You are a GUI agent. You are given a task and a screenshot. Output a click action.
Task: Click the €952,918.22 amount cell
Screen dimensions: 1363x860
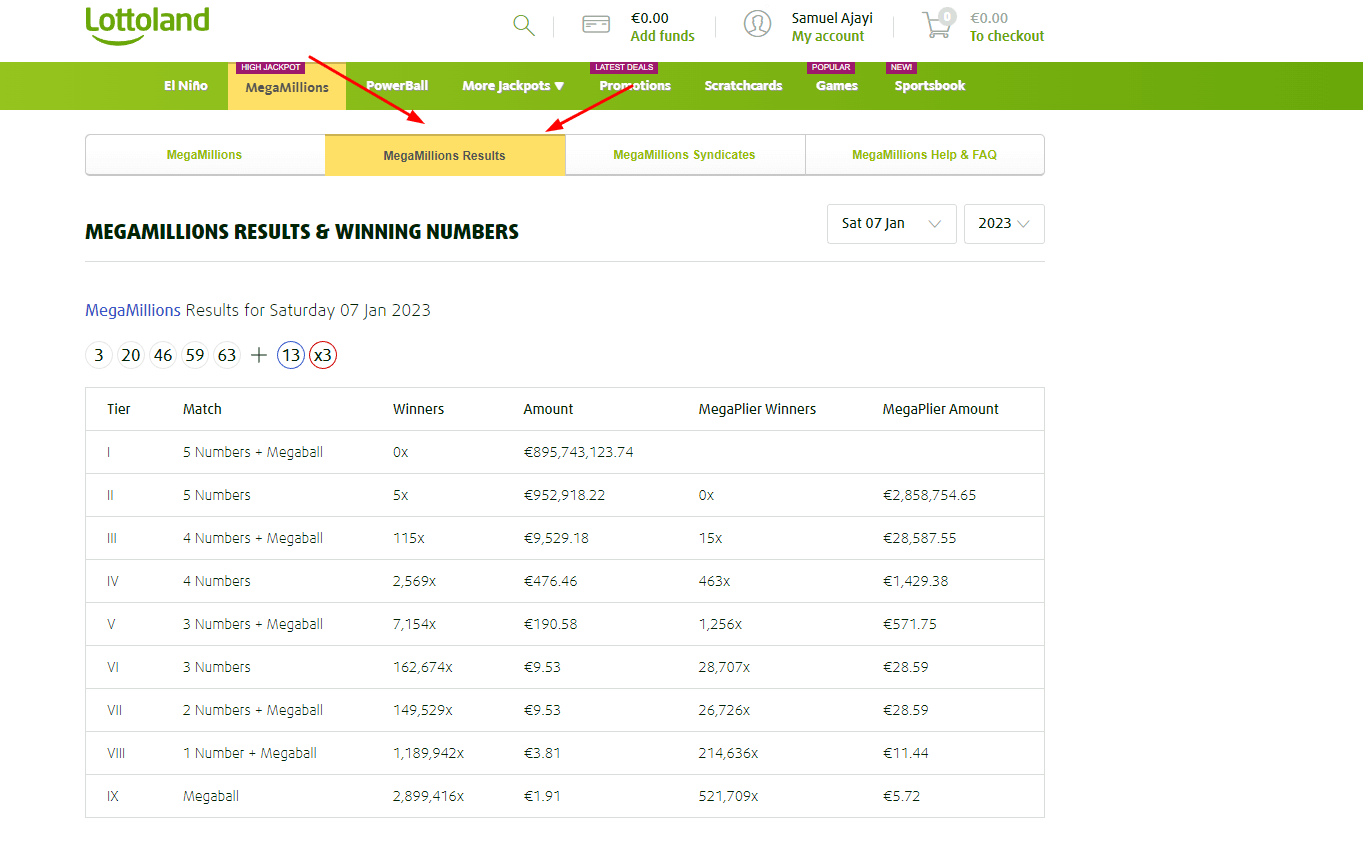(x=564, y=495)
